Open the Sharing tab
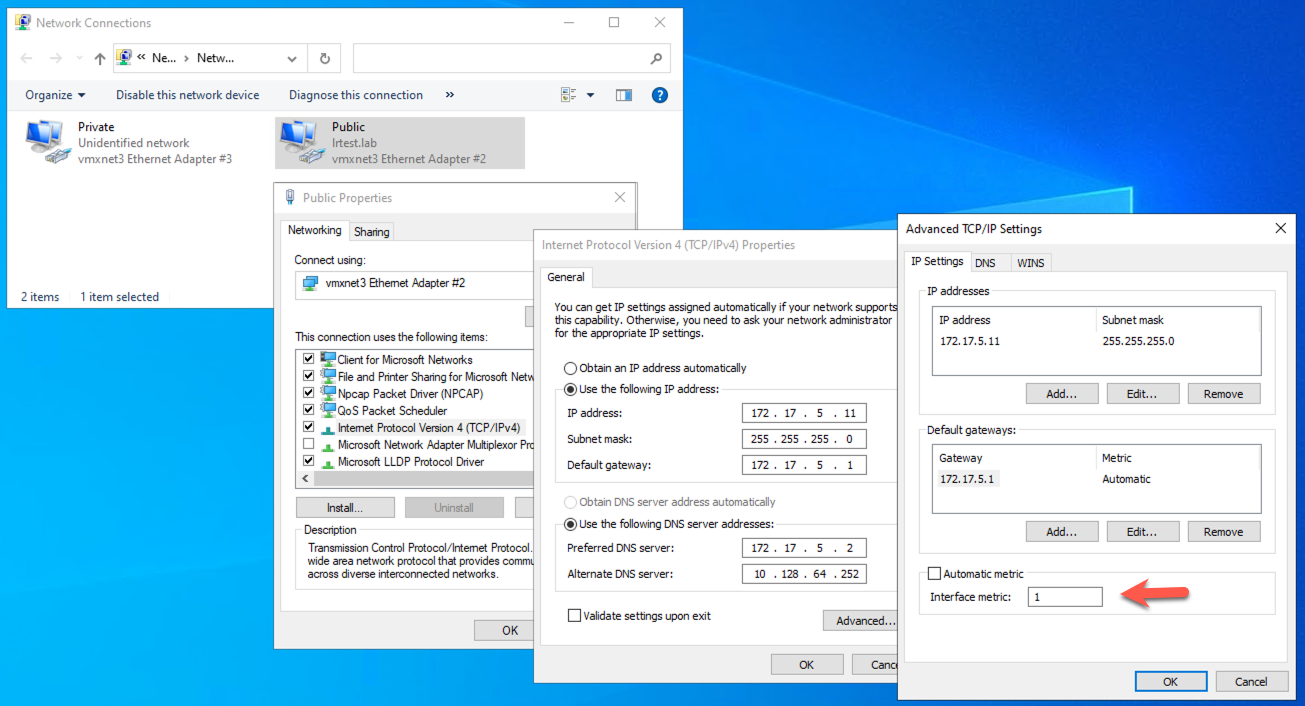The height and width of the screenshot is (706, 1305). pos(371,232)
